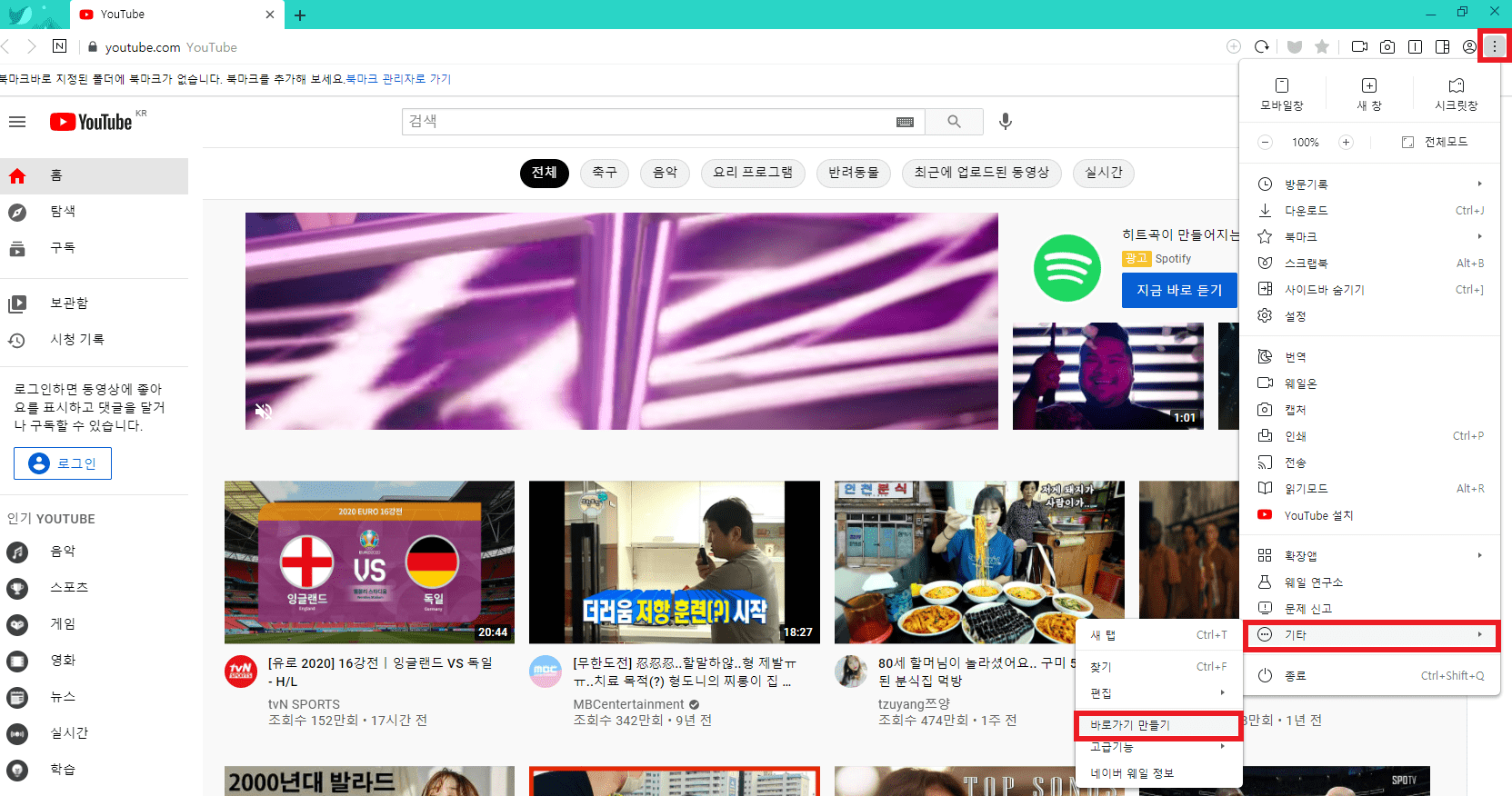This screenshot has width=1512, height=796.
Task: Click the address bar showing youtube.com
Action: tap(636, 47)
